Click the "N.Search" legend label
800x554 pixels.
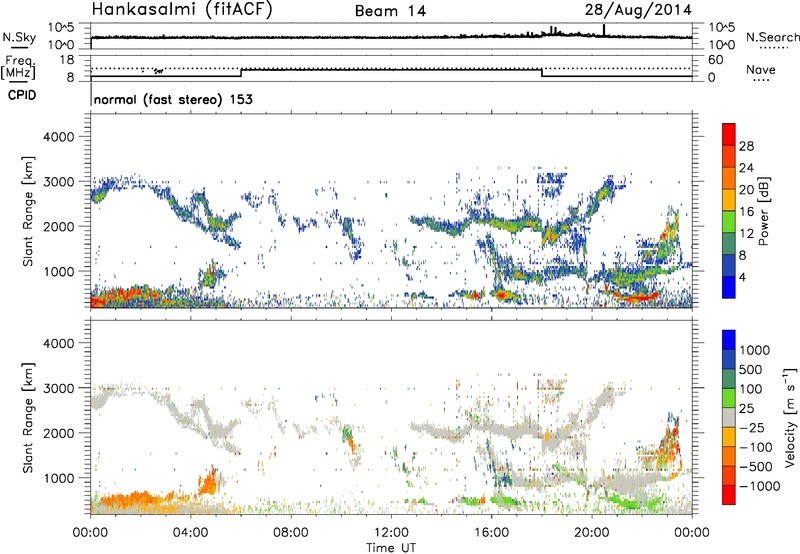coord(772,37)
